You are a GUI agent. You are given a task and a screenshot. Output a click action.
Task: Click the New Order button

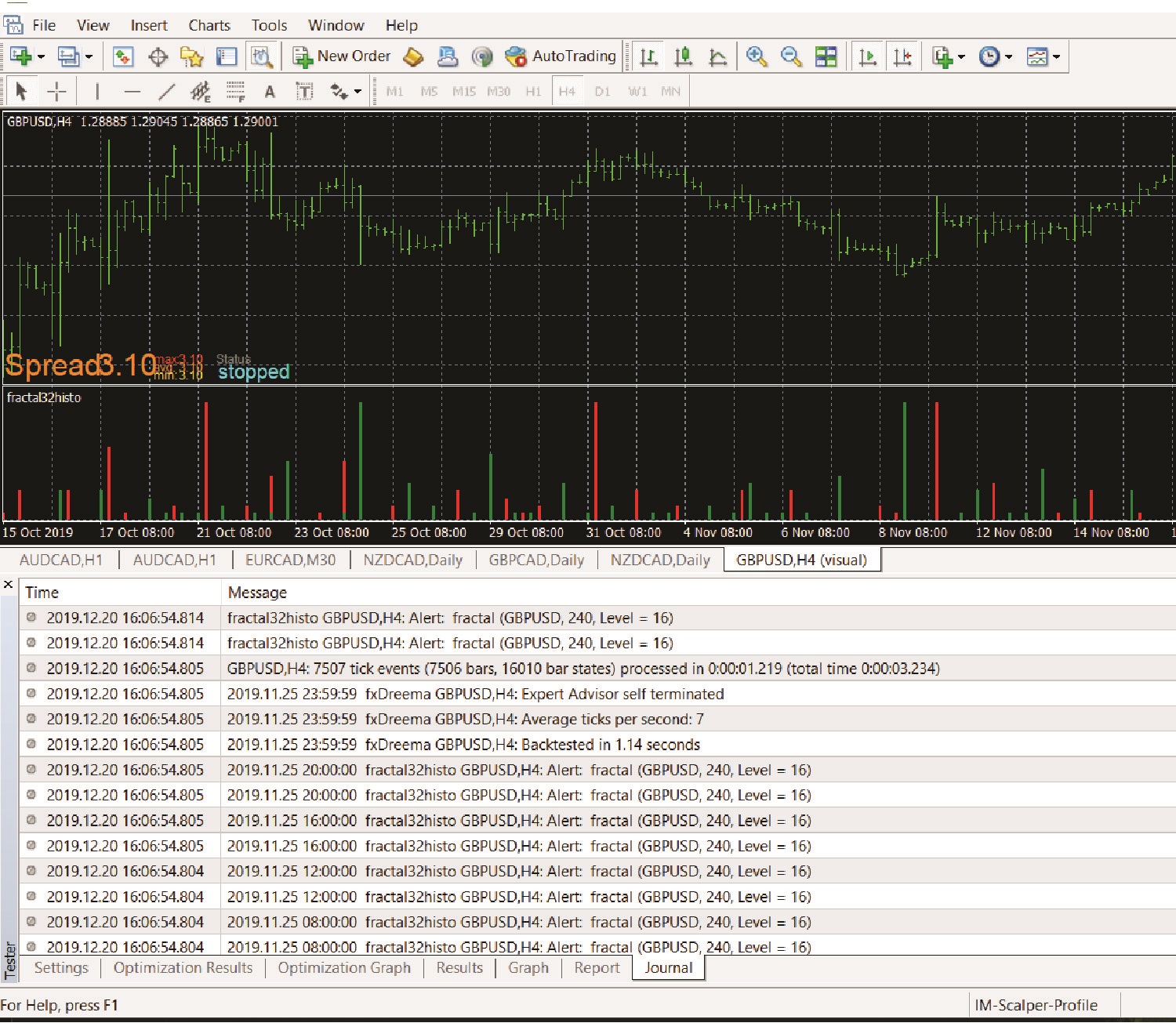(x=342, y=56)
